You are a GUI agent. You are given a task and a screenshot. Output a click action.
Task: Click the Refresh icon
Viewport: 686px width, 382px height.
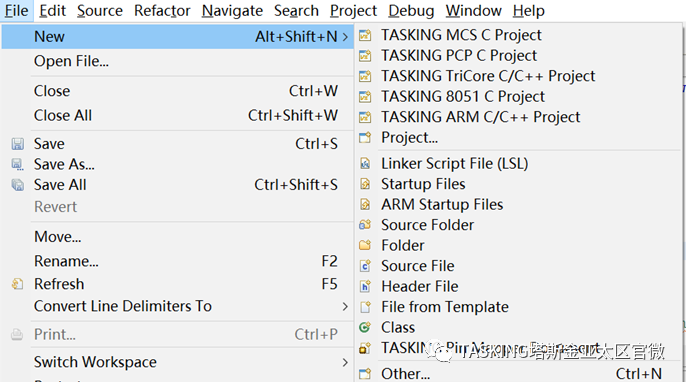pyautogui.click(x=18, y=284)
